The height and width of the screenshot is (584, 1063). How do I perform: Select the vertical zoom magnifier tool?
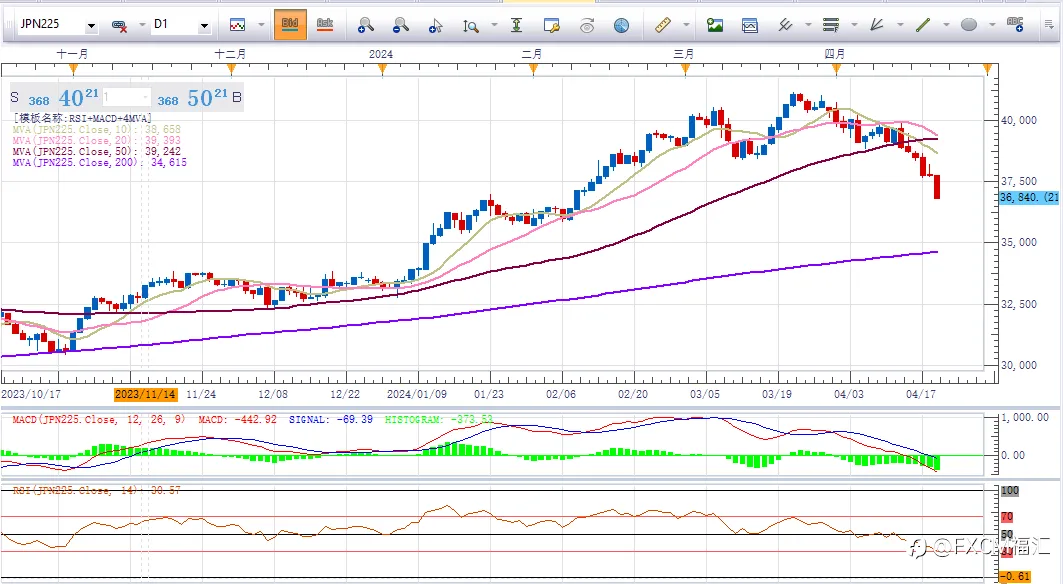(470, 26)
